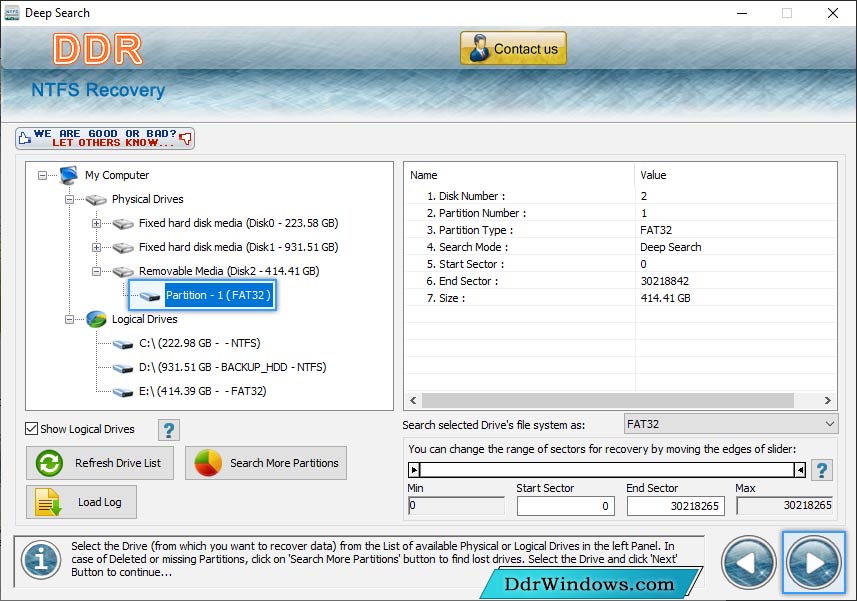Collapse Removable Media Disk2 node
The width and height of the screenshot is (857, 601).
pyautogui.click(x=96, y=272)
